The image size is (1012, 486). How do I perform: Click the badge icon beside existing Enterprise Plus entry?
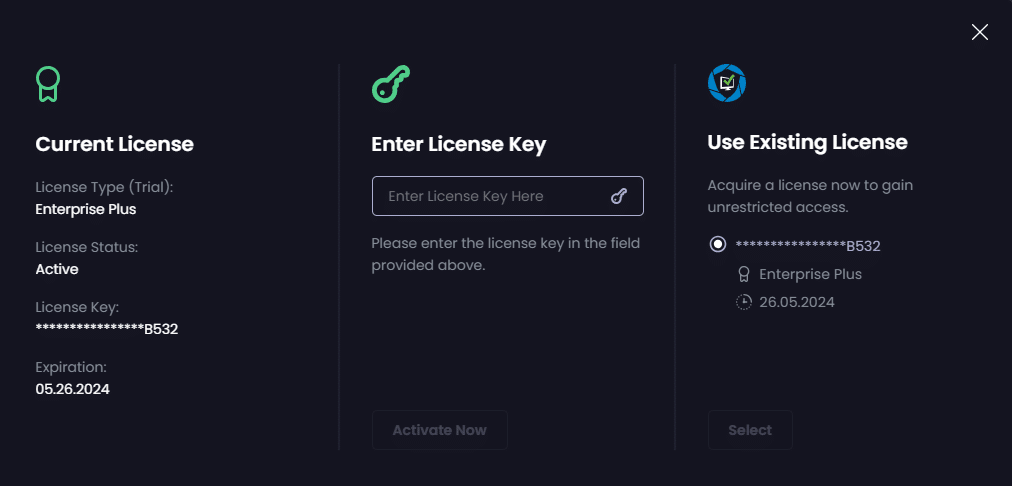[744, 274]
